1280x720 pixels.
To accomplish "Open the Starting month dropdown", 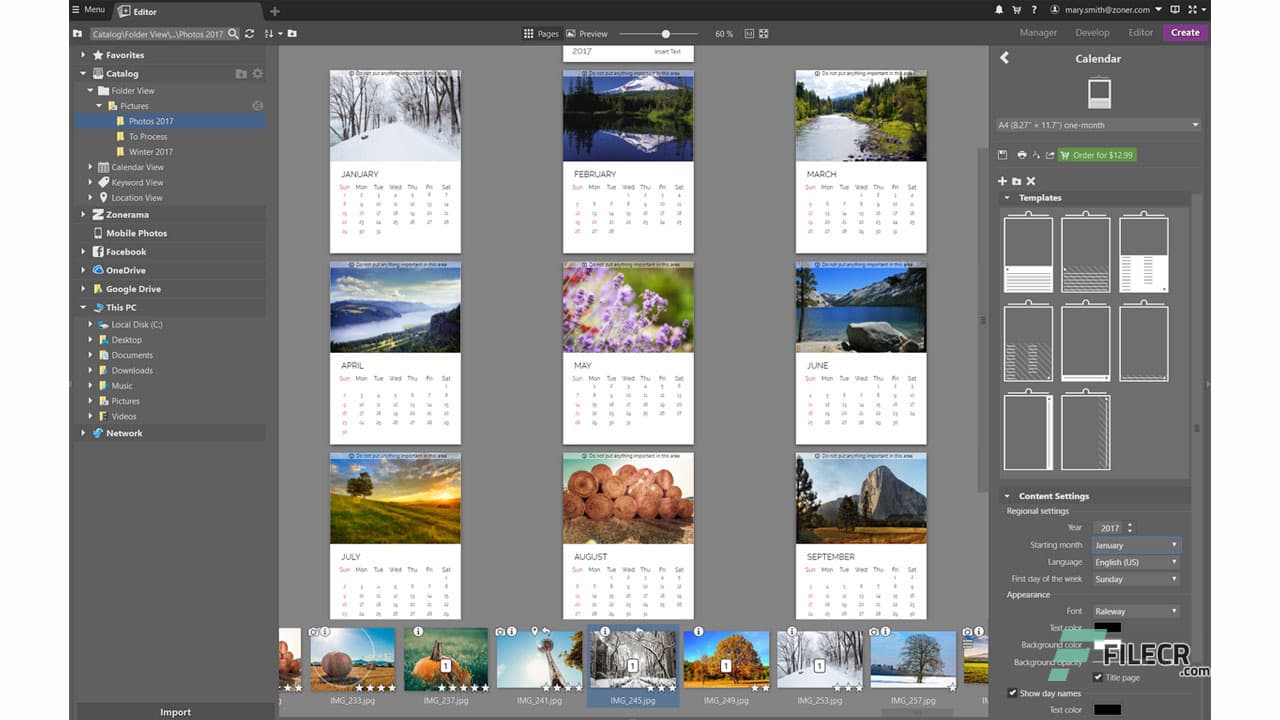I will pos(1136,545).
